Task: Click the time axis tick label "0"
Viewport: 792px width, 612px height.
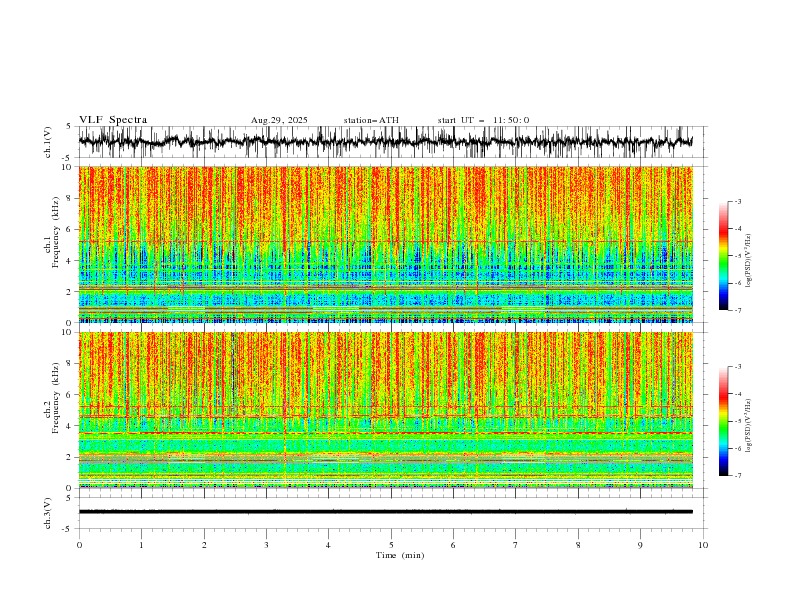Action: point(79,545)
